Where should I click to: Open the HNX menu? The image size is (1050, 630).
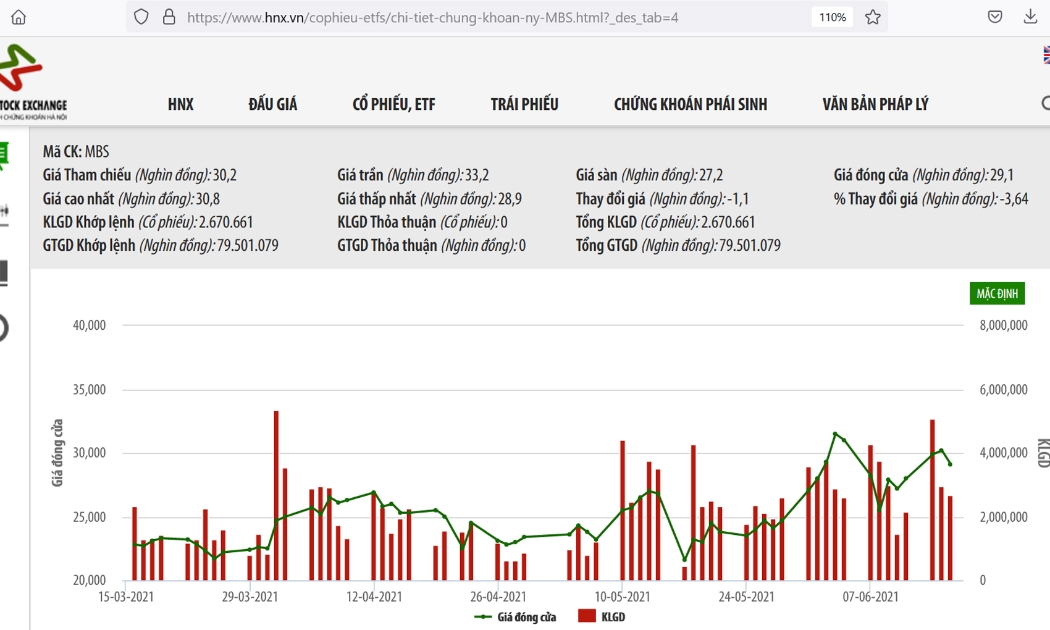point(181,104)
